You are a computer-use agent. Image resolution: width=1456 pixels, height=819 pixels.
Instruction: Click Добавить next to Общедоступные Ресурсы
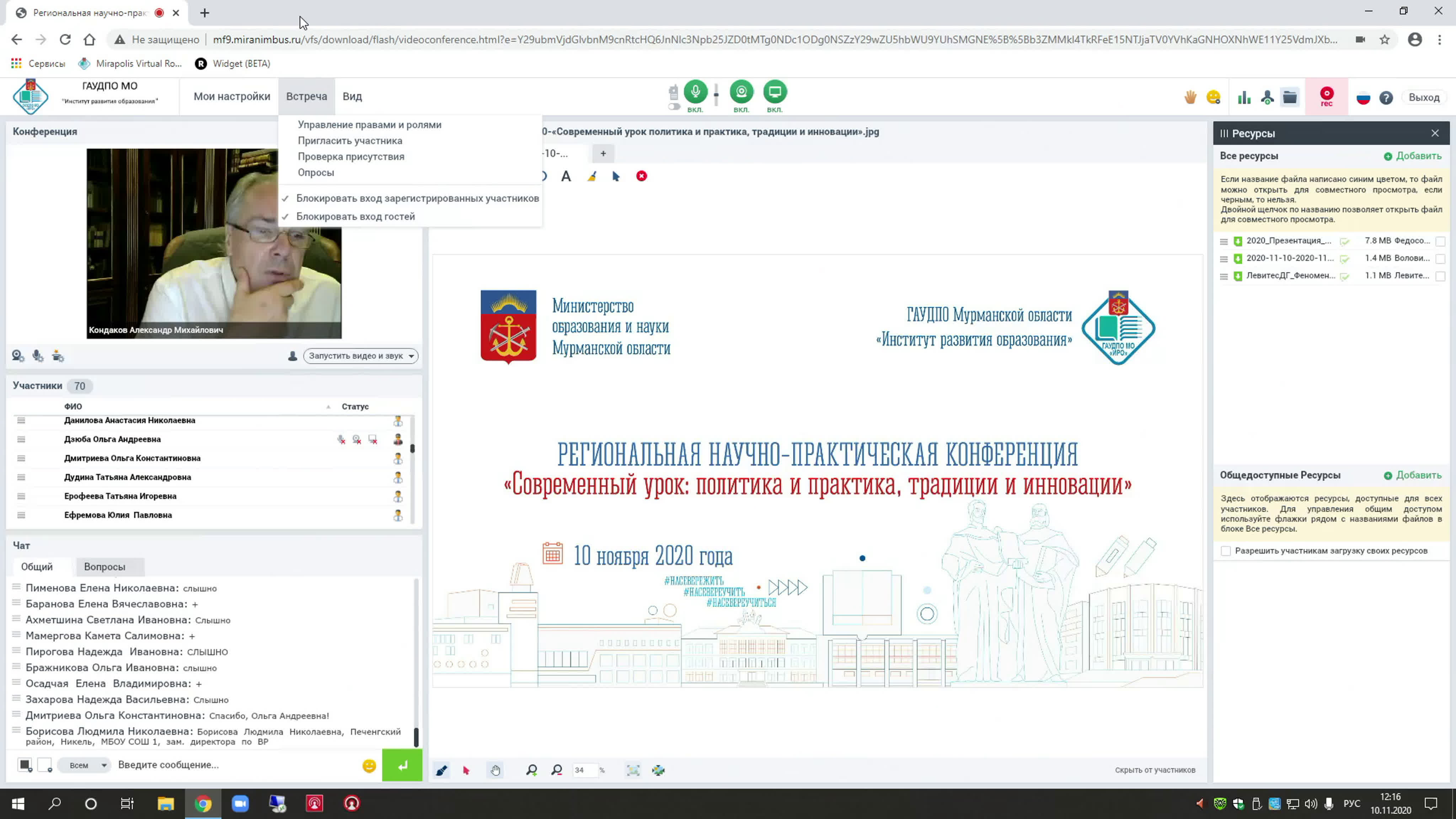[x=1413, y=475]
